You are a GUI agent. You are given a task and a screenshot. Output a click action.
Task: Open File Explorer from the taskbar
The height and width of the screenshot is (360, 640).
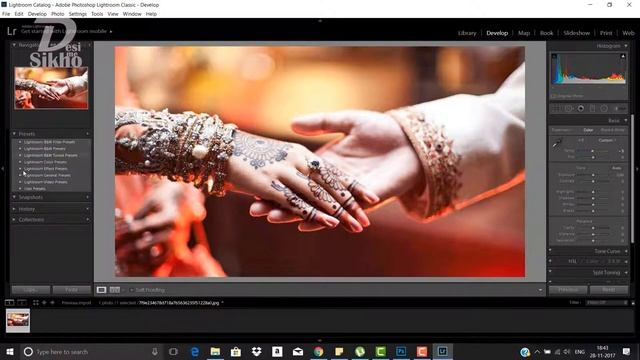click(x=215, y=351)
